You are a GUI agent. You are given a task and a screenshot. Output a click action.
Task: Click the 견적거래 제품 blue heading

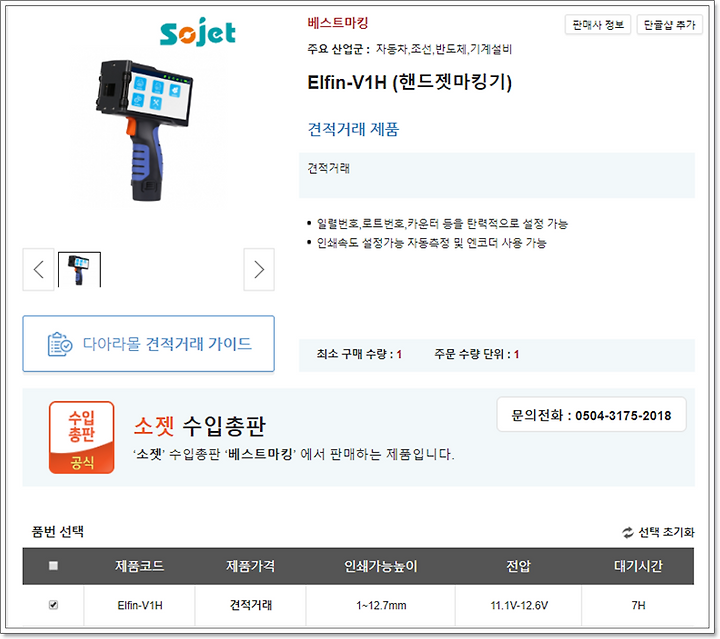coord(353,129)
